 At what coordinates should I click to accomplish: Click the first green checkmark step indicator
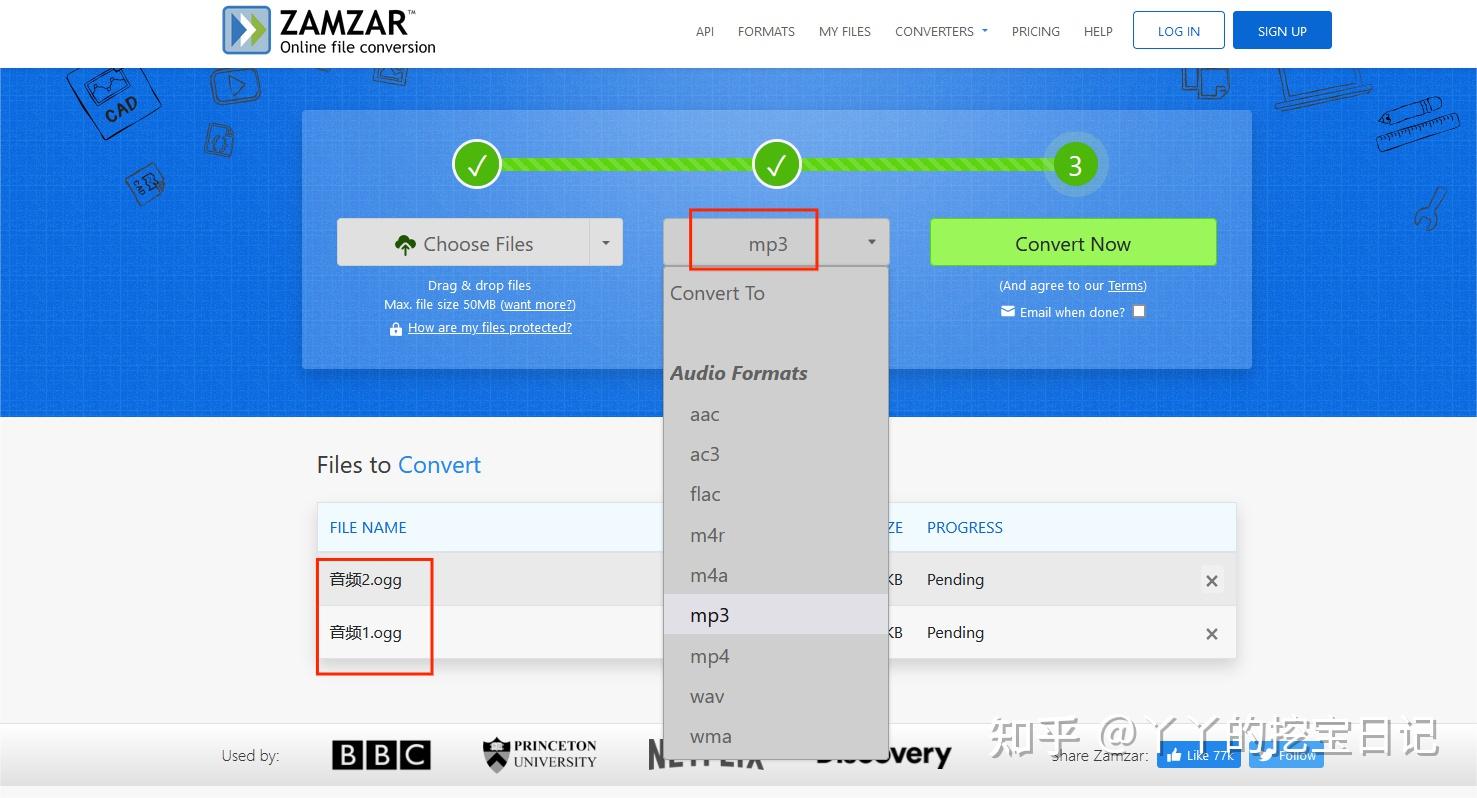(x=477, y=163)
